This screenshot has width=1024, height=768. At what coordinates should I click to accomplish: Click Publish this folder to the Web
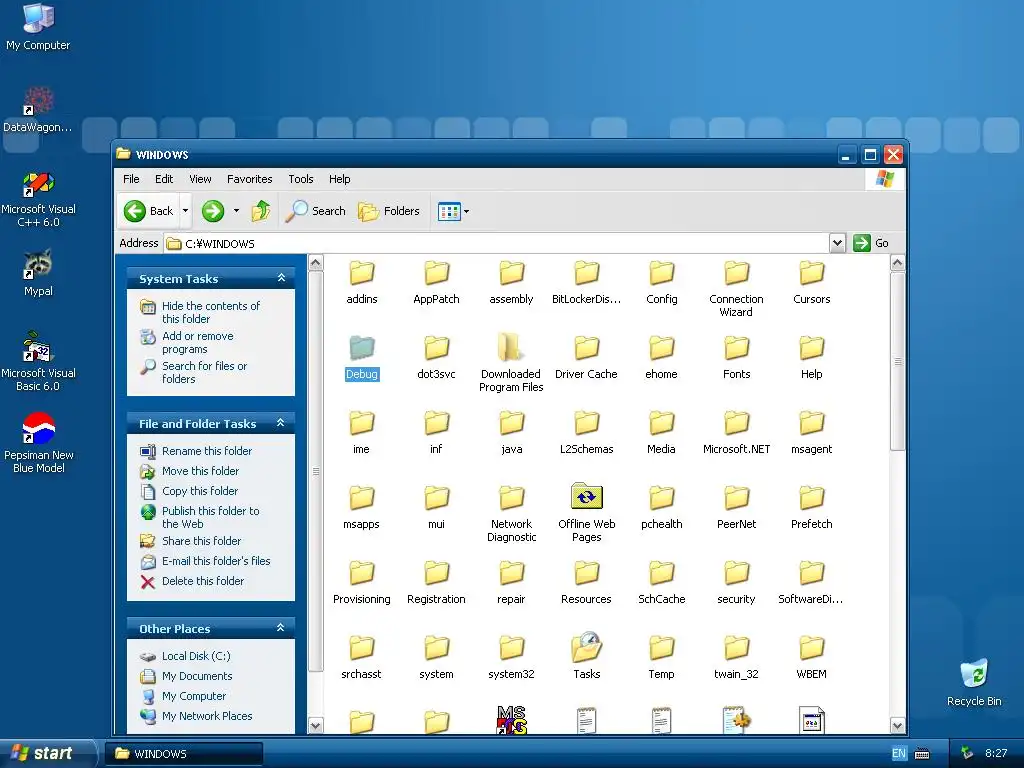[x=210, y=517]
